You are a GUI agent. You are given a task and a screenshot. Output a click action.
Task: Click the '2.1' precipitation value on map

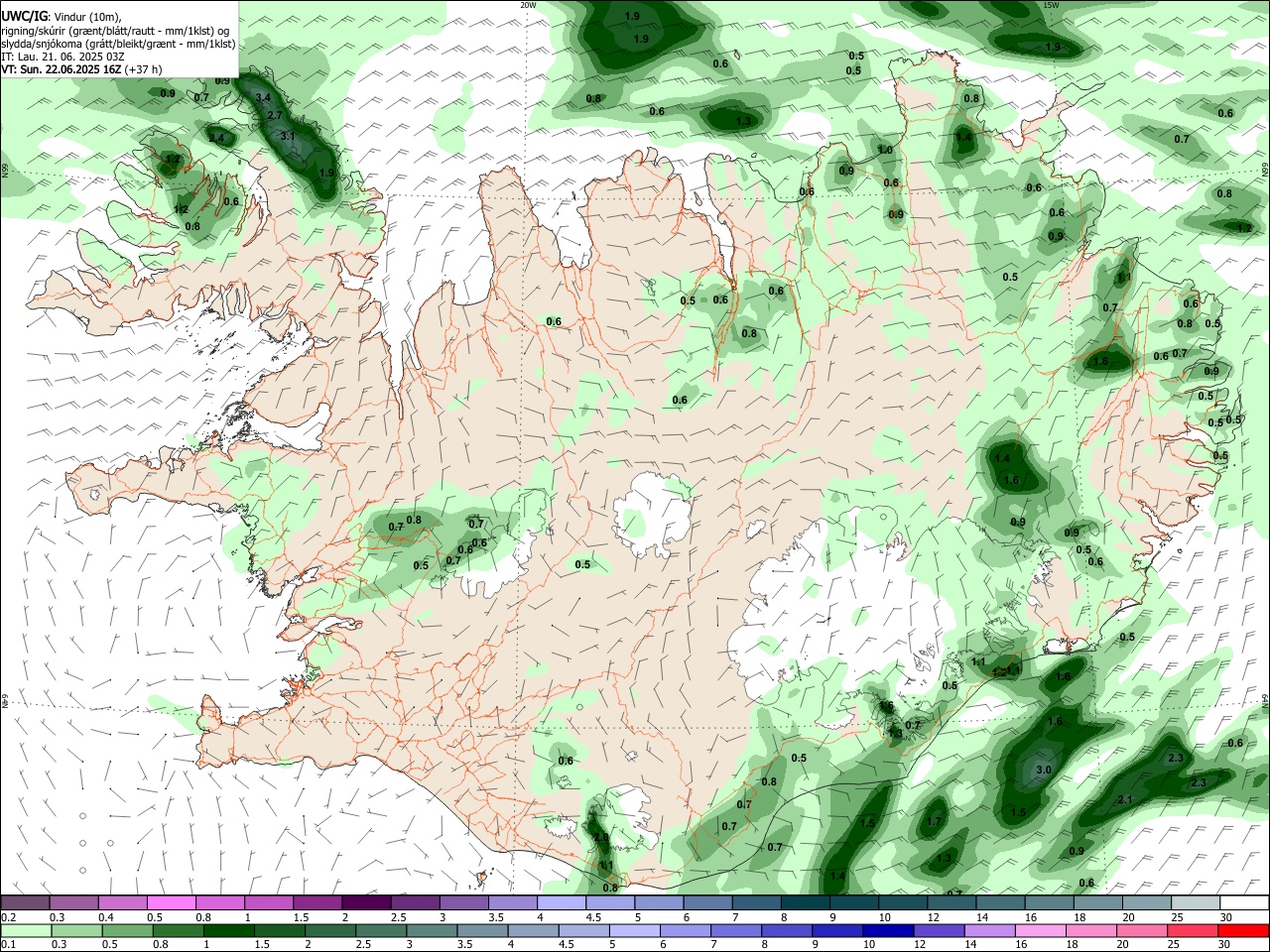click(x=1125, y=800)
